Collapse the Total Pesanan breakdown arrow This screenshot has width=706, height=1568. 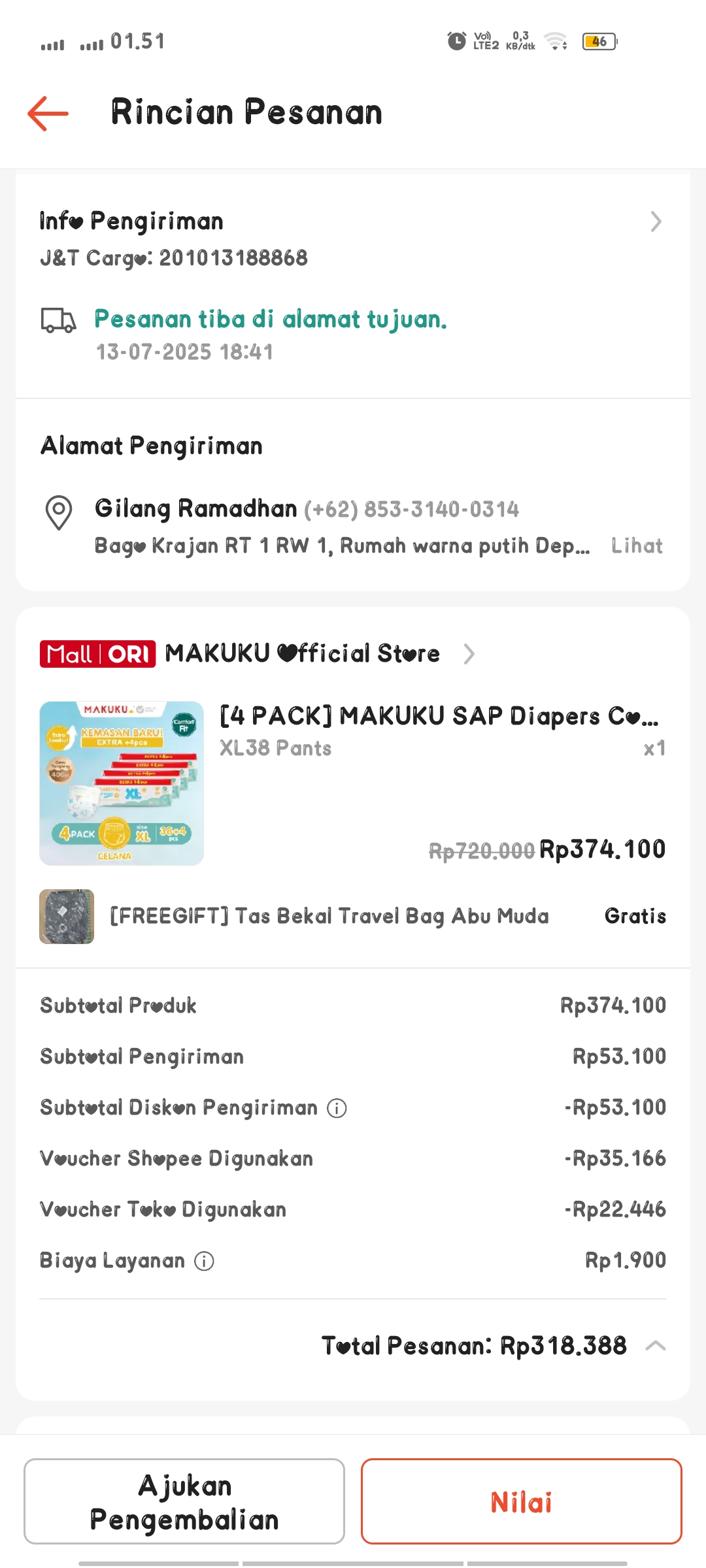tap(655, 1346)
